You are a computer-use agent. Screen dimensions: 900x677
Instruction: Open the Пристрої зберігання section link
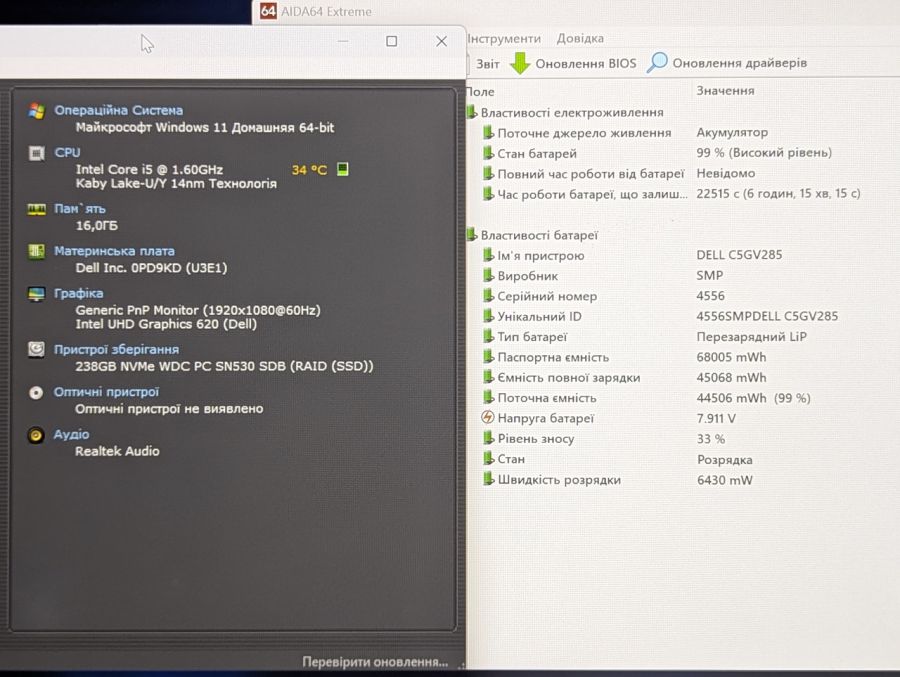tap(116, 349)
